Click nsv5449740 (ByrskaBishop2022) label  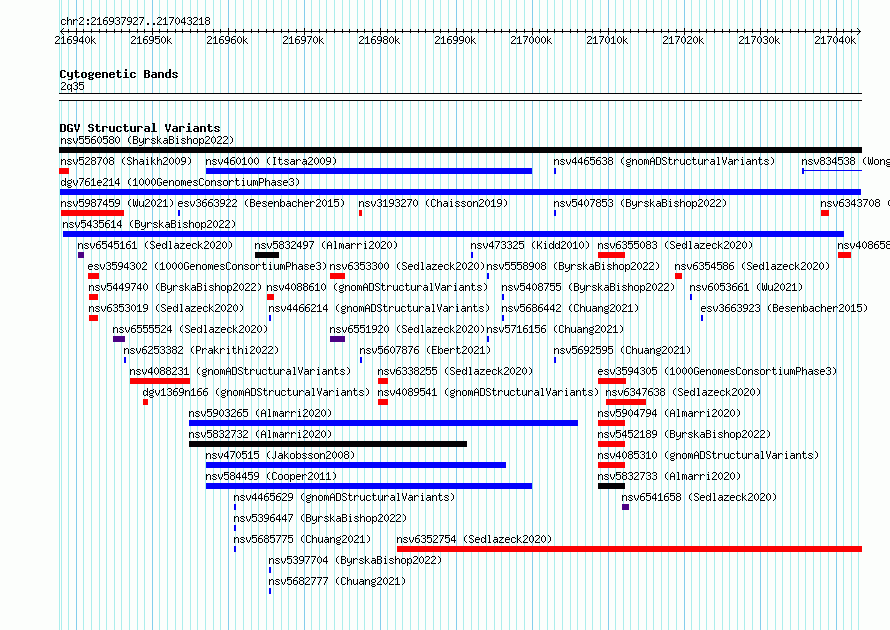[175, 287]
